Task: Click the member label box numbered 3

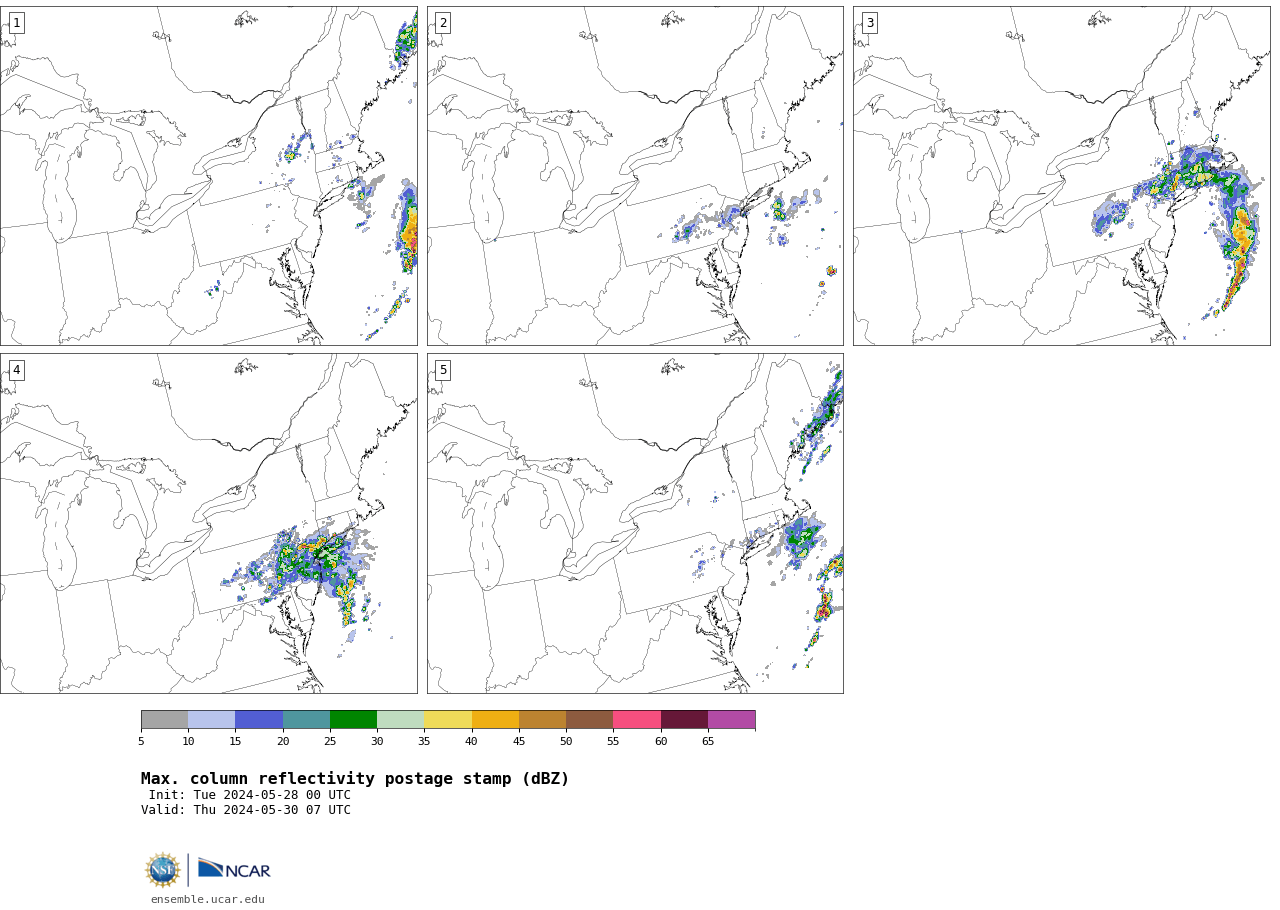Action: pyautogui.click(x=869, y=23)
